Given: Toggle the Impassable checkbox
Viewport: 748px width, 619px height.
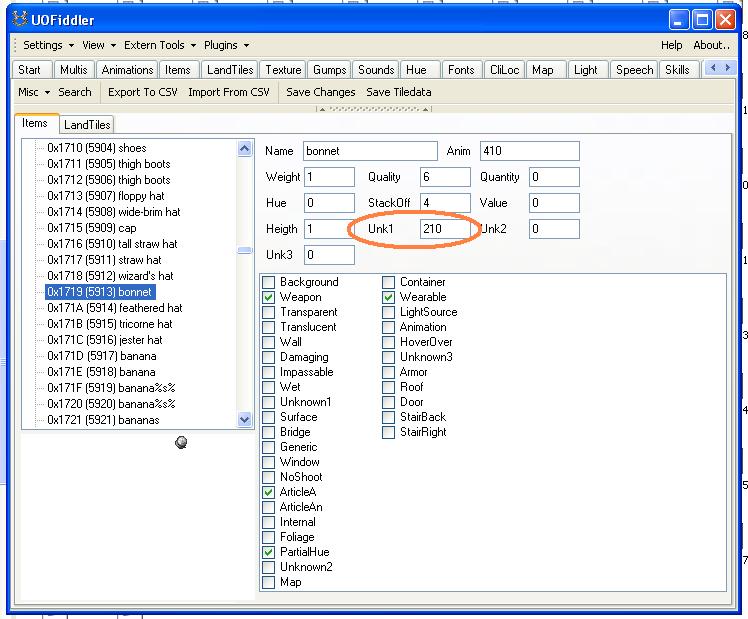Looking at the screenshot, I should [x=269, y=372].
